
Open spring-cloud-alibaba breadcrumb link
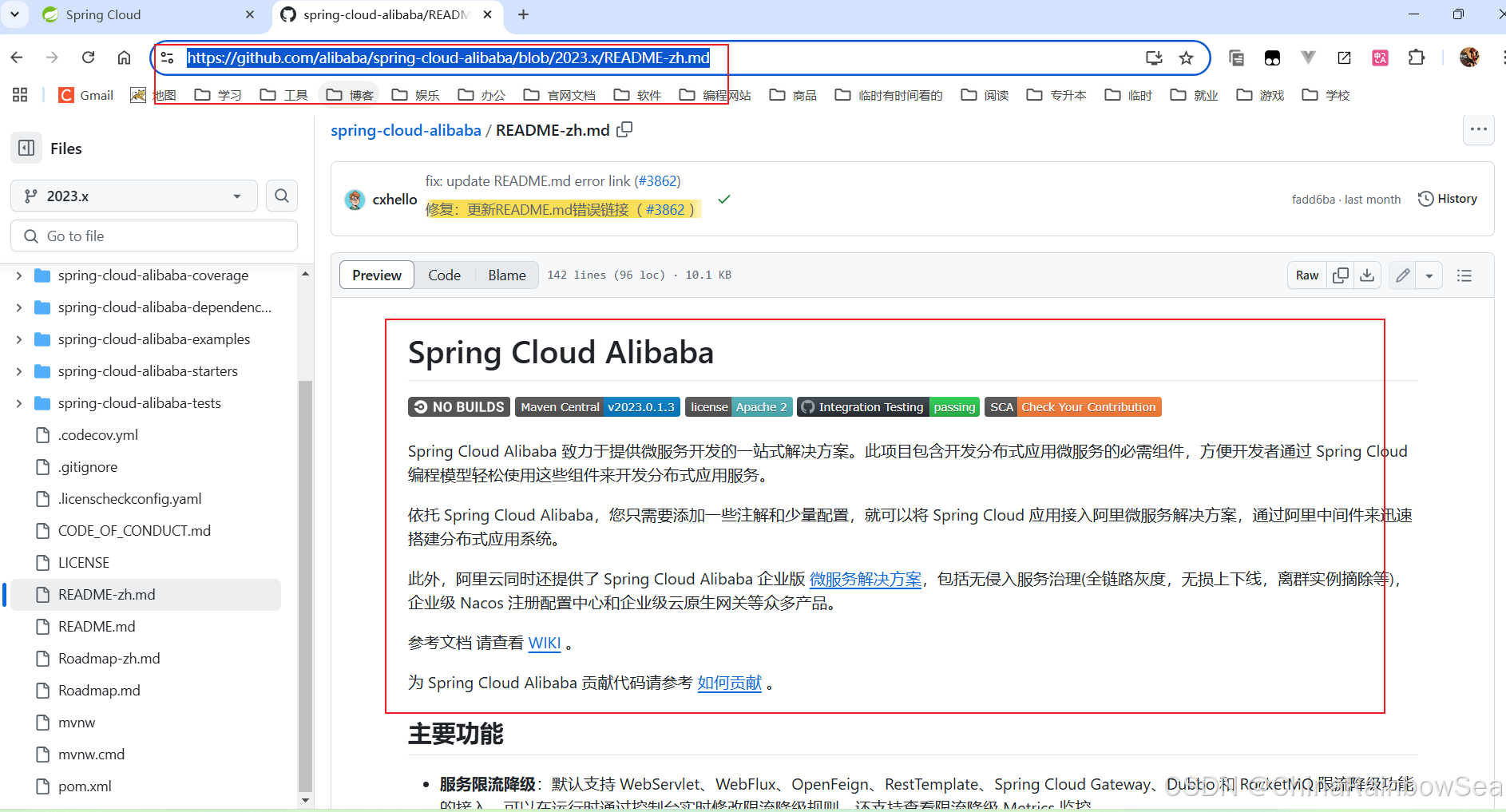pos(406,130)
